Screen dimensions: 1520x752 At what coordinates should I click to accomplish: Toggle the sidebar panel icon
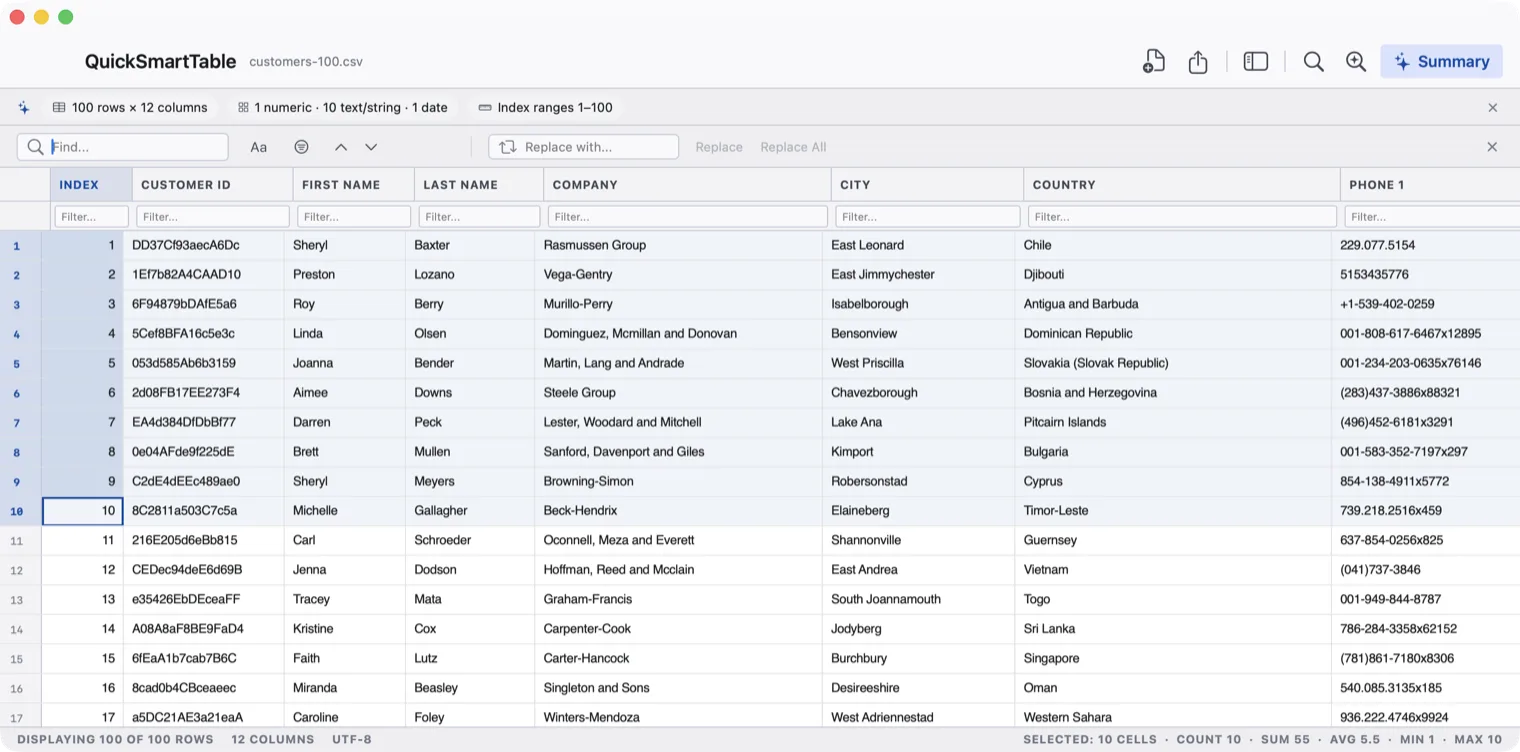[1256, 62]
